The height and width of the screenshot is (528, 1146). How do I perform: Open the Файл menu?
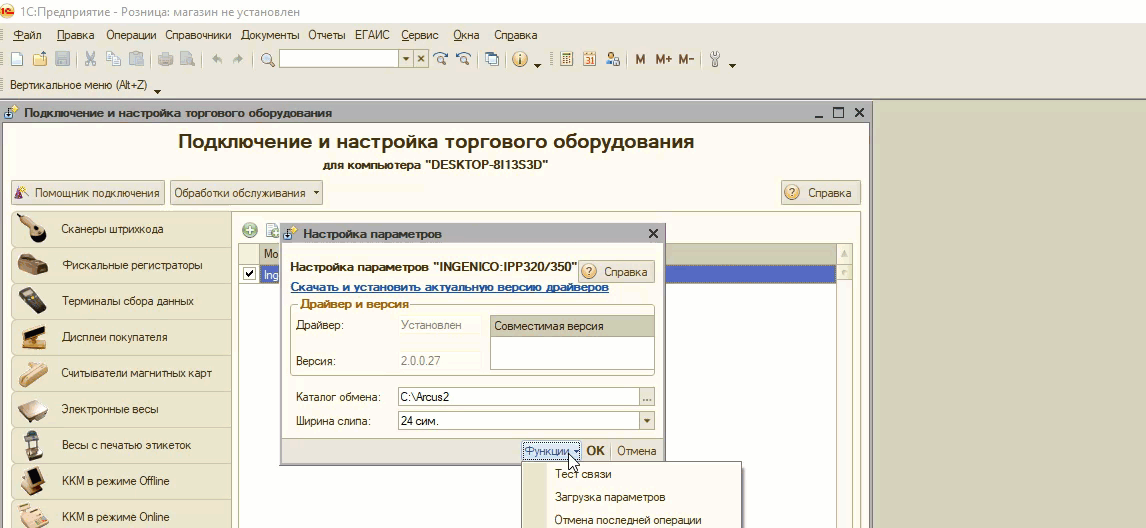(x=28, y=35)
